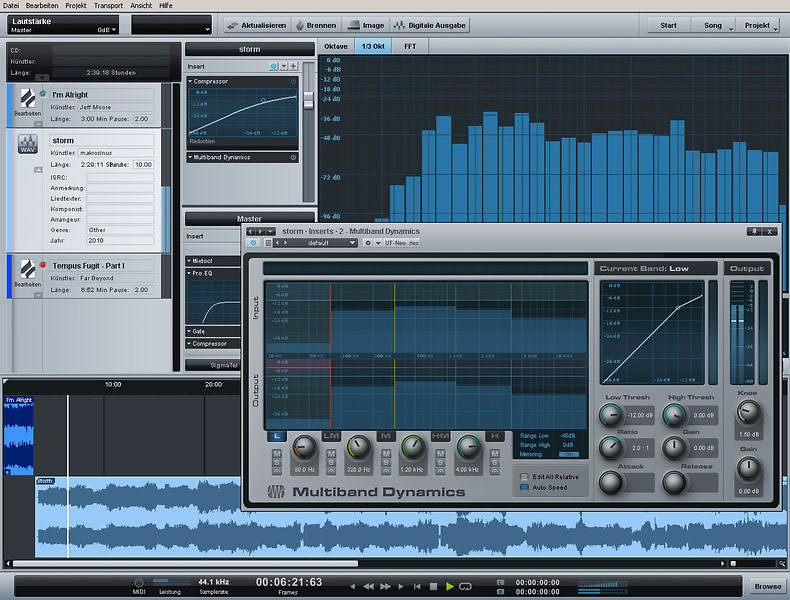Select the HM band button

tap(440, 436)
